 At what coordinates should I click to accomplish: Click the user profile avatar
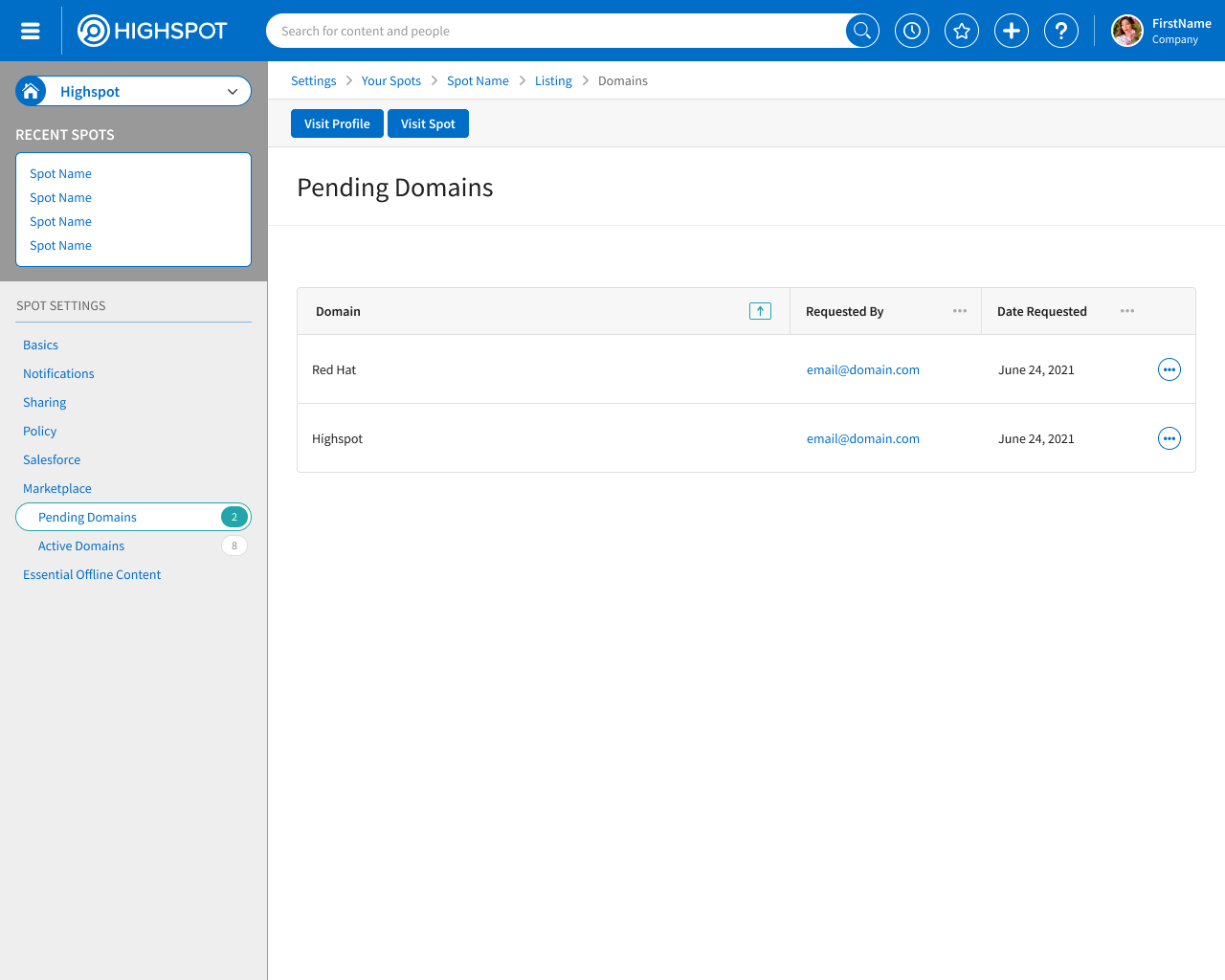pyautogui.click(x=1127, y=31)
